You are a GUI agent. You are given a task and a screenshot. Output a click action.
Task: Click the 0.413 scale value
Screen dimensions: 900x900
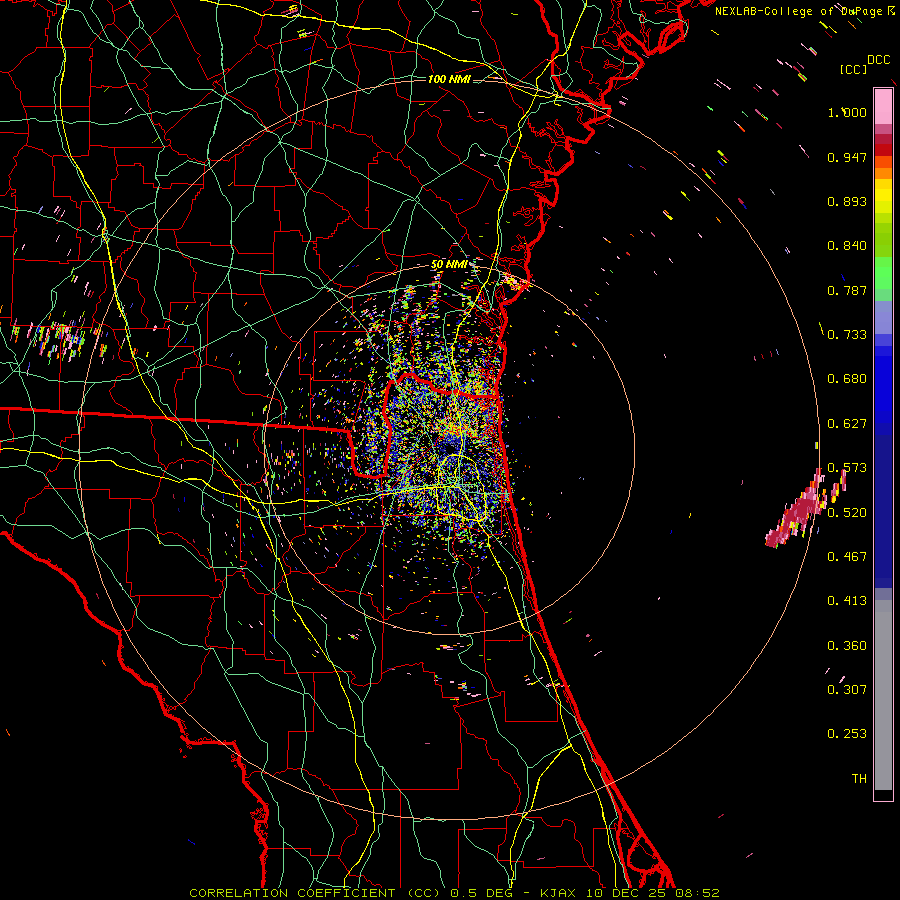(847, 601)
